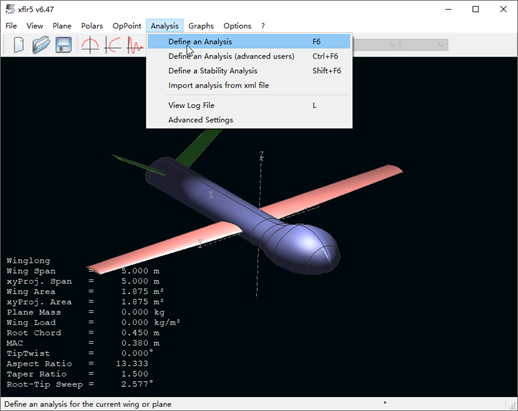Open the Polars menu

pyautogui.click(x=92, y=26)
